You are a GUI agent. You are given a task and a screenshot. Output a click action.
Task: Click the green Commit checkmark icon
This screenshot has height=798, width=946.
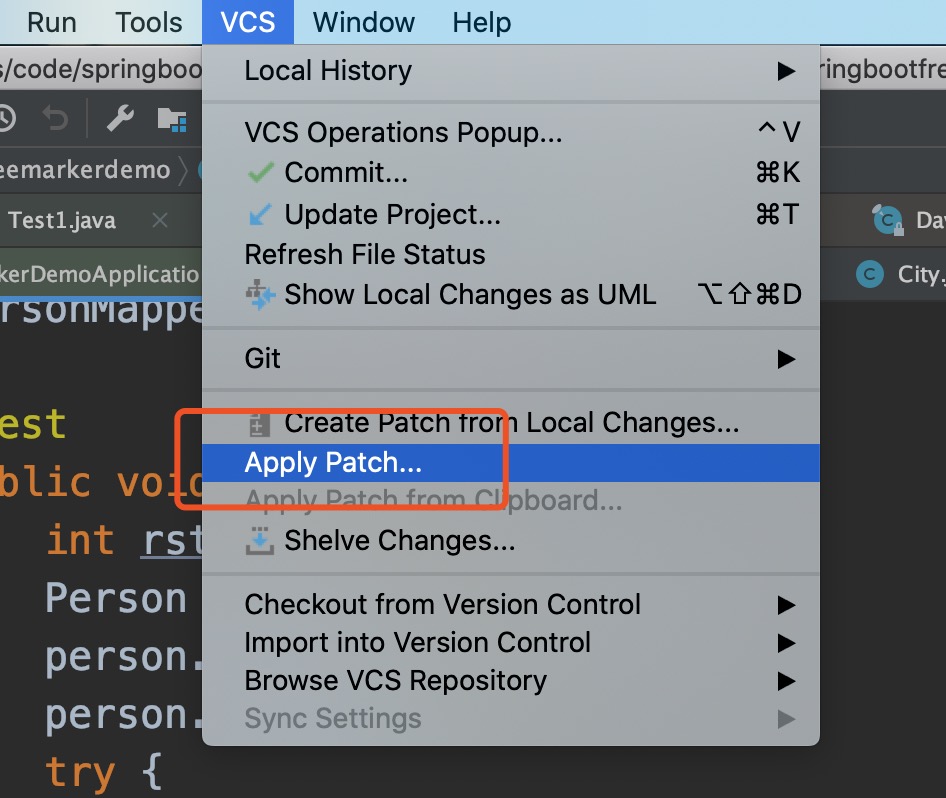click(x=260, y=173)
